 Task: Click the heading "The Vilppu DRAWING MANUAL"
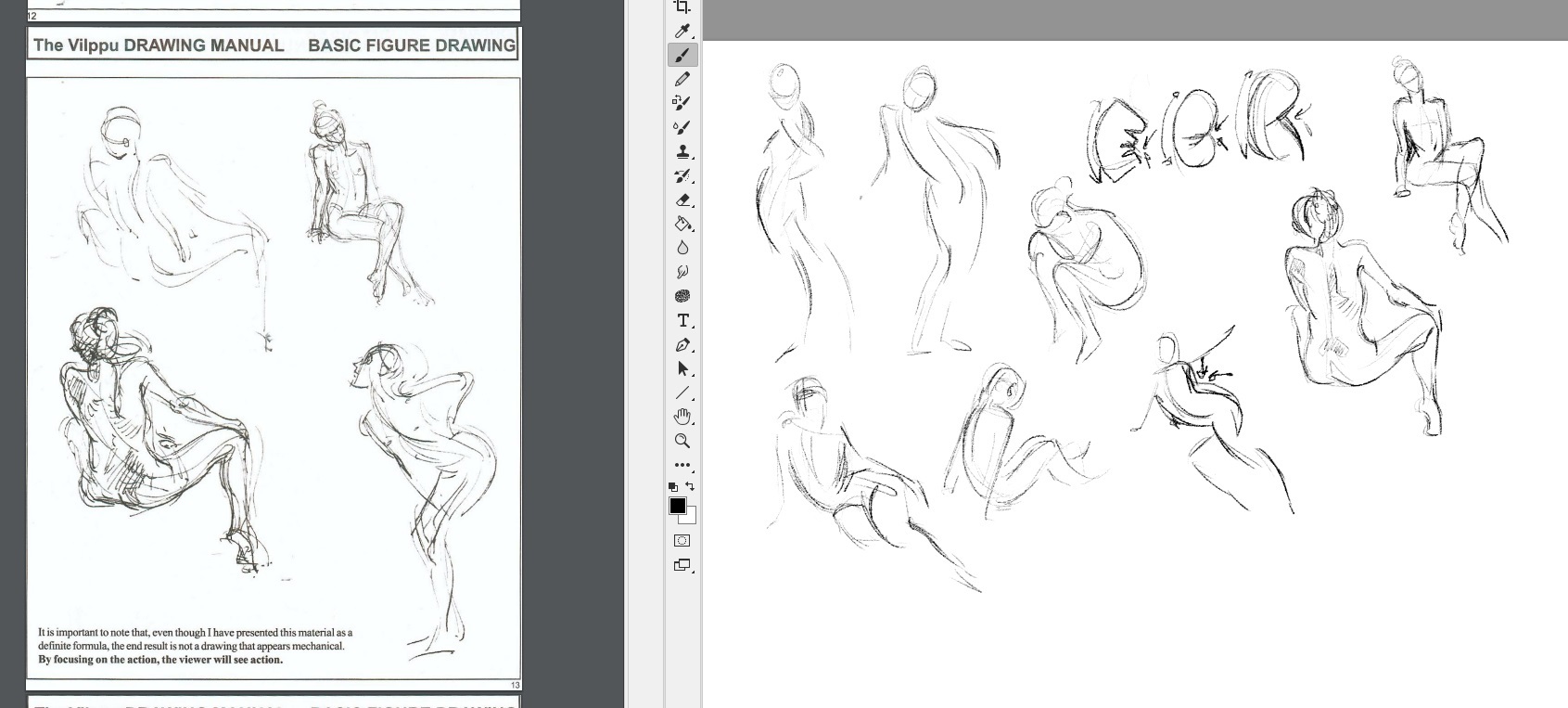click(159, 45)
